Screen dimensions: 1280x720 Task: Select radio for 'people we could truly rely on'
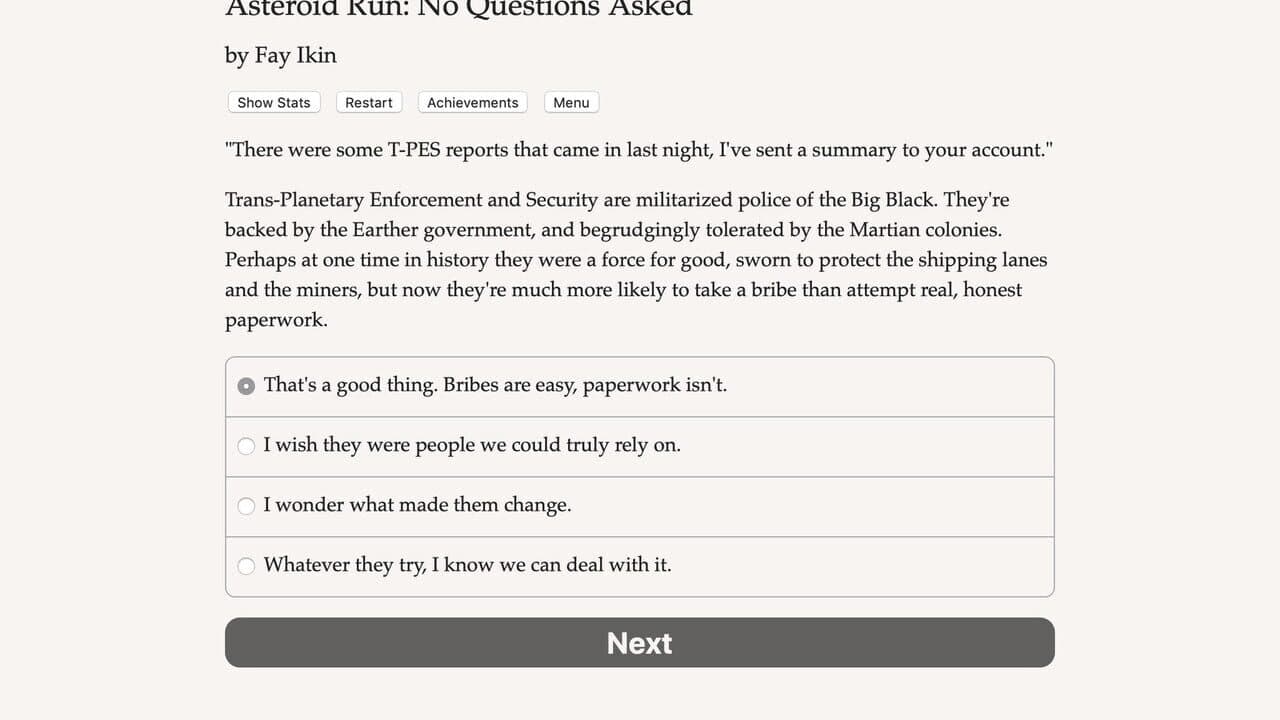coord(246,446)
